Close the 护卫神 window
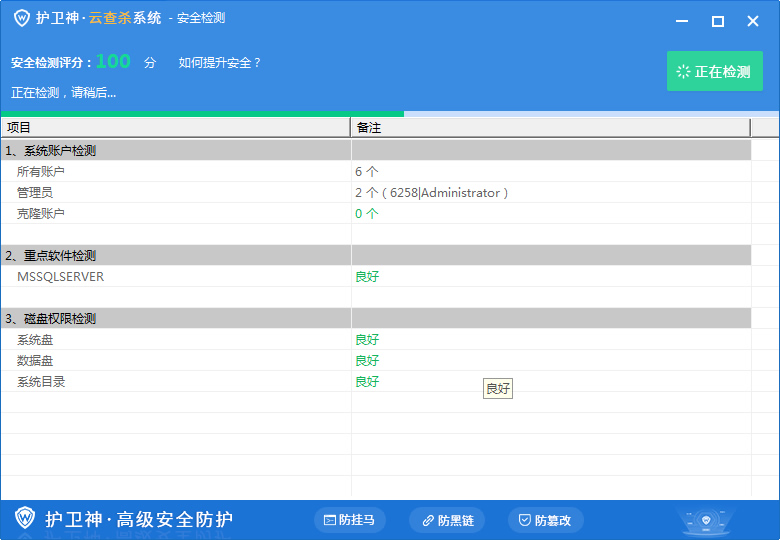The height and width of the screenshot is (540, 780). click(753, 21)
